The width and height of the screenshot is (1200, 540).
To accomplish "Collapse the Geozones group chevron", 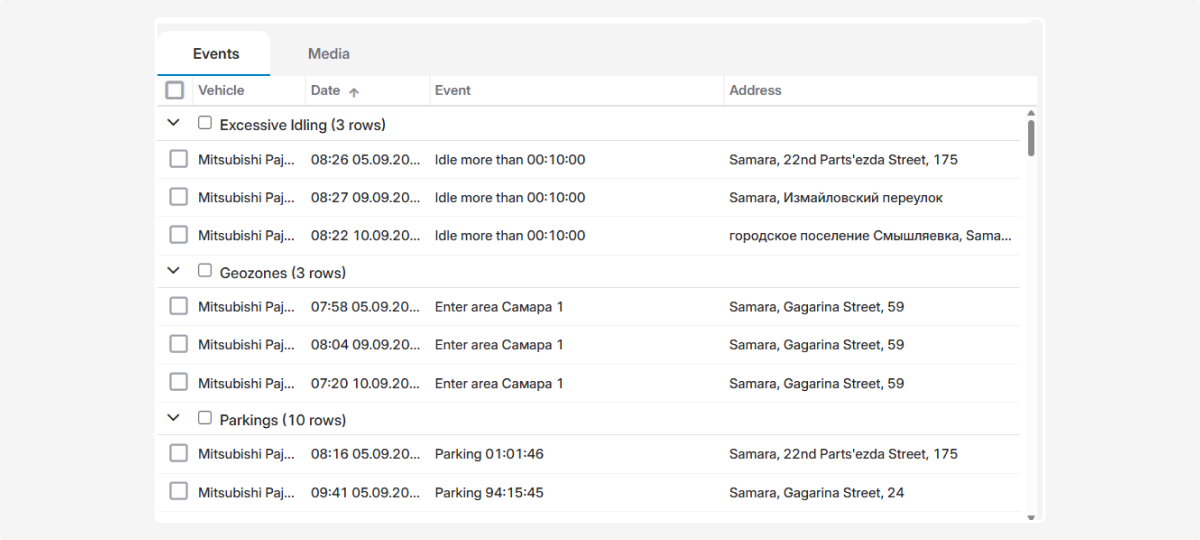I will tap(173, 271).
